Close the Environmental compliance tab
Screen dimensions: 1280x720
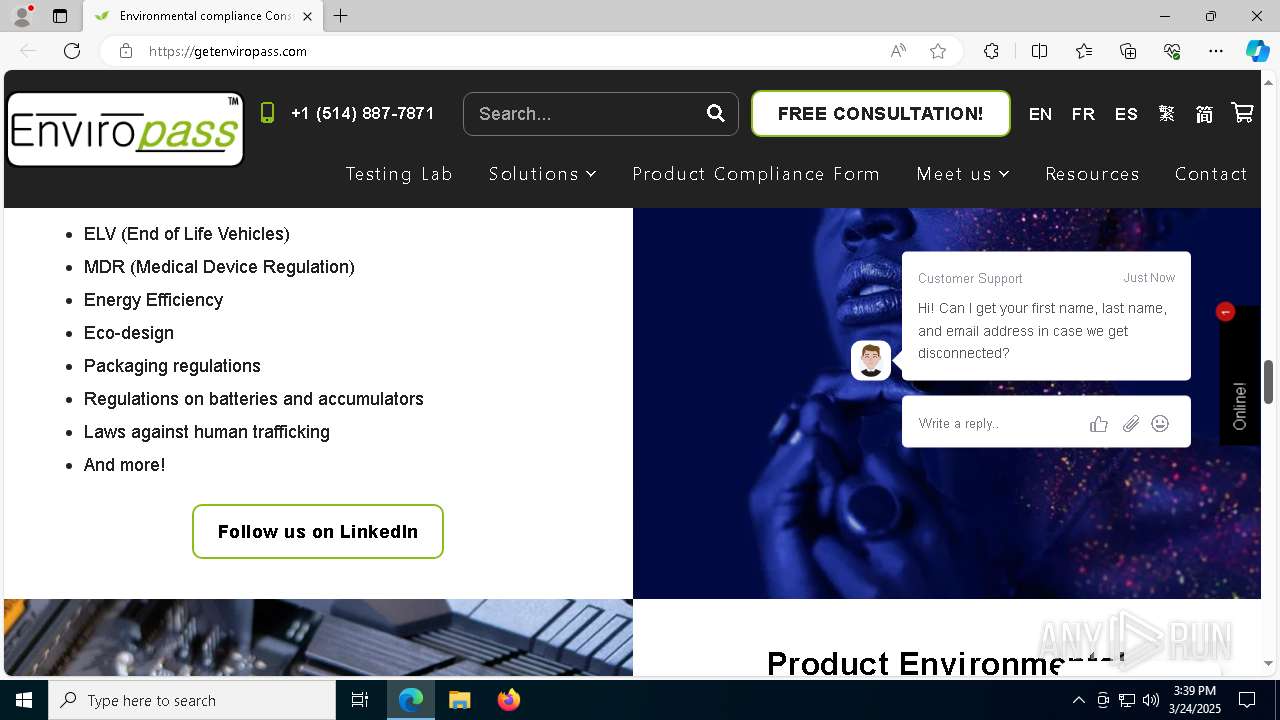click(307, 16)
